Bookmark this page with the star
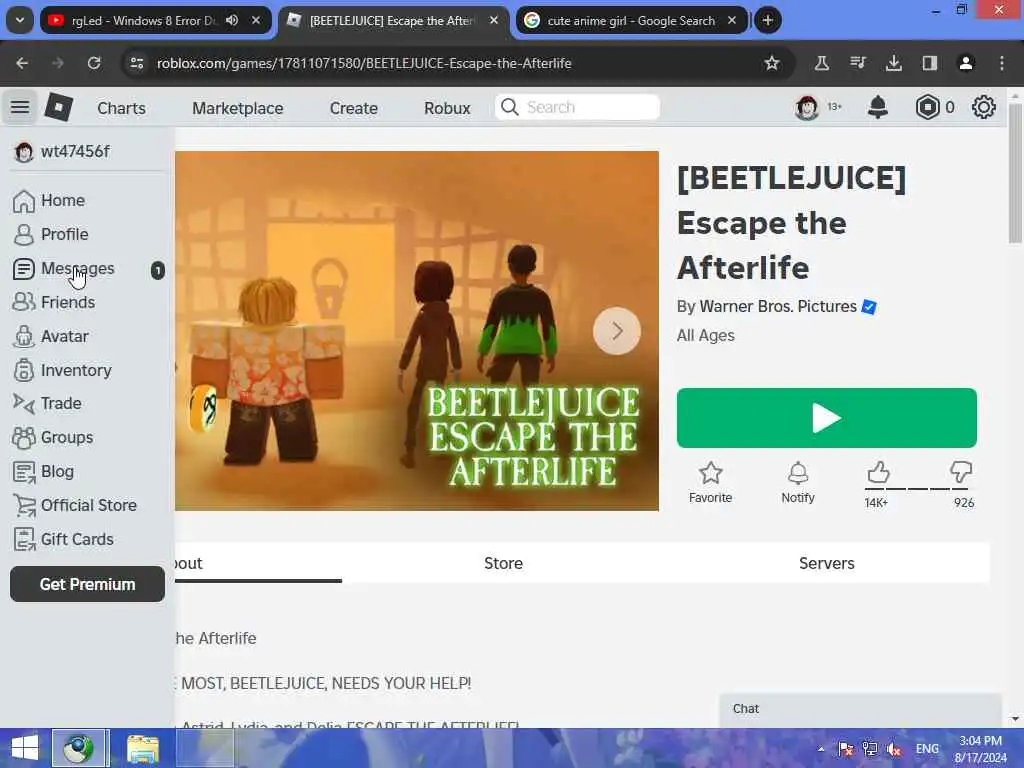The image size is (1024, 768). pyautogui.click(x=772, y=63)
